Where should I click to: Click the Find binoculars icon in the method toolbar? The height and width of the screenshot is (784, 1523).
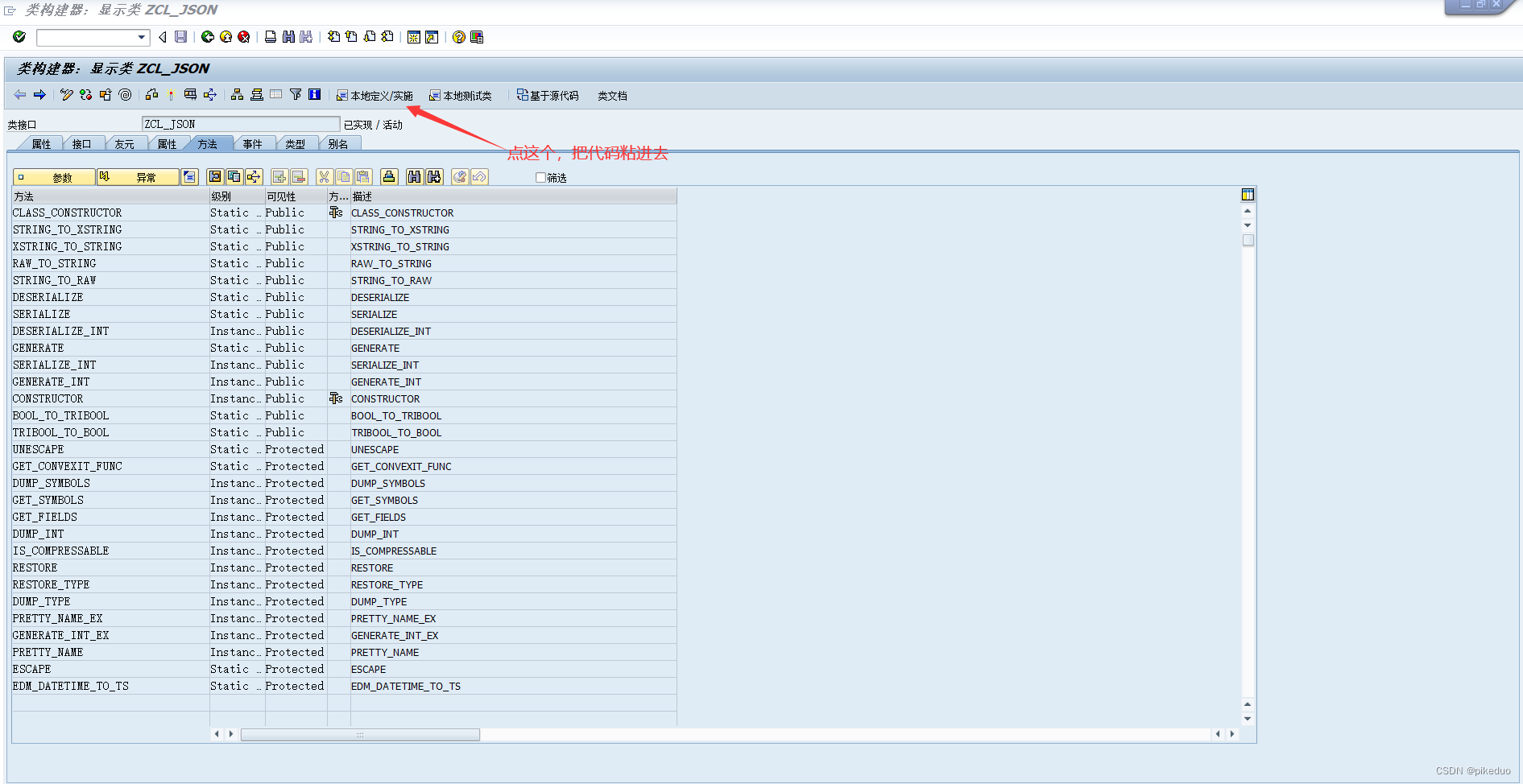414,177
